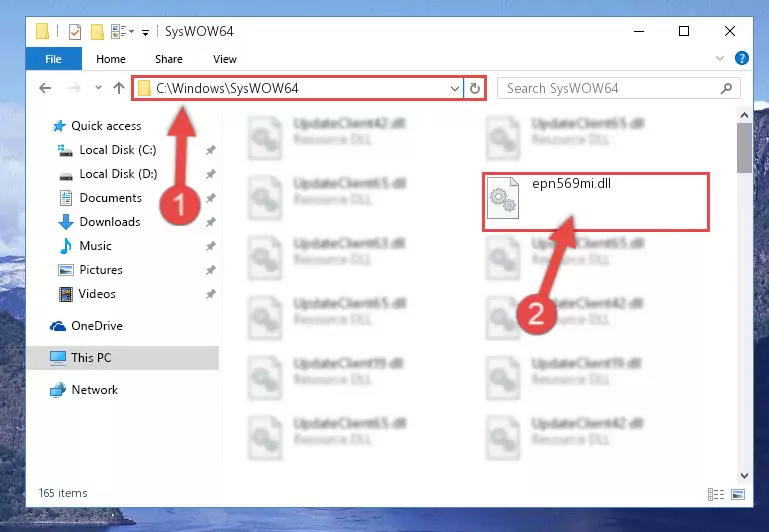769x532 pixels.
Task: Open Pictures in the sidebar
Action: (101, 270)
